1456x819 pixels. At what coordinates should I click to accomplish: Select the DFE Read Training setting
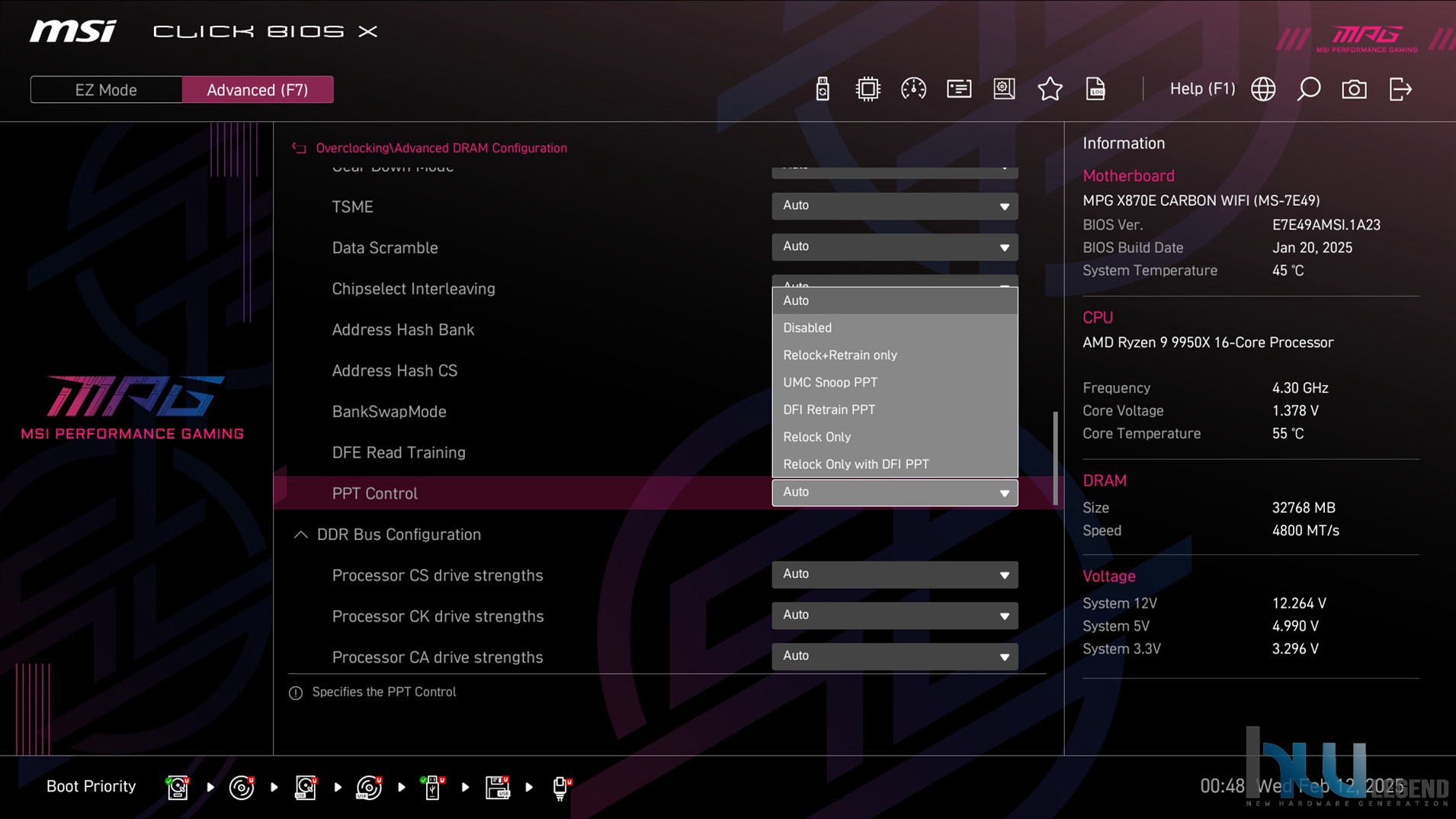point(399,452)
